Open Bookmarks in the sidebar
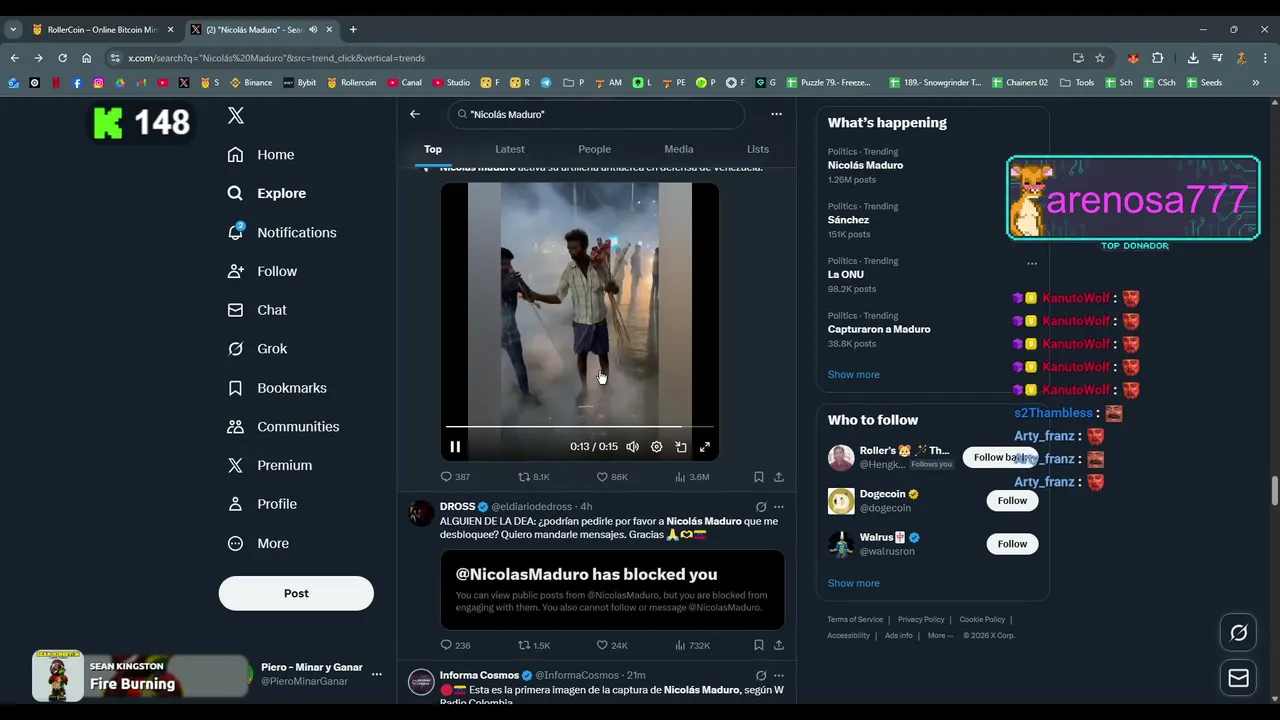 (x=277, y=388)
